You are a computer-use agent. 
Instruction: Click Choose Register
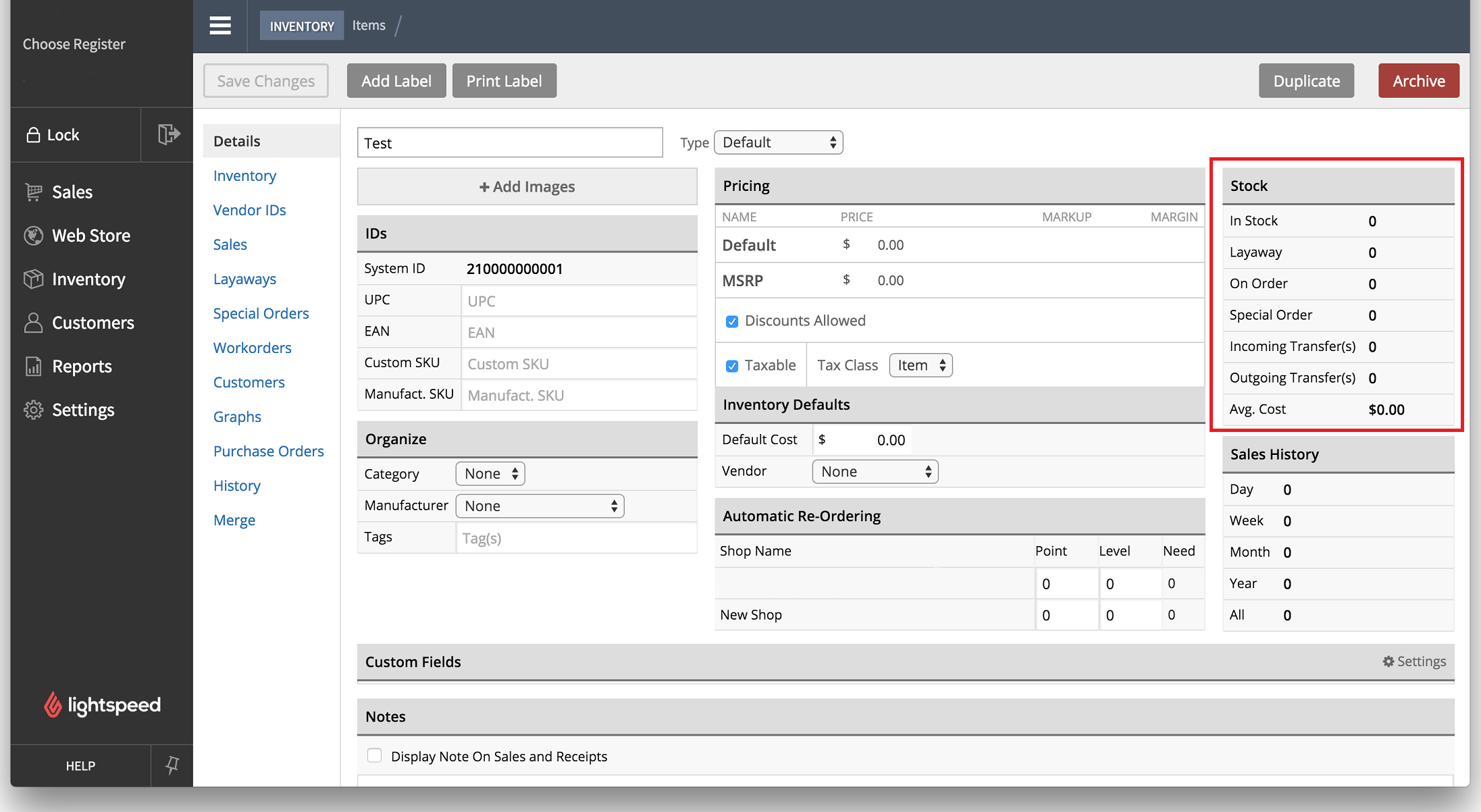click(x=74, y=44)
